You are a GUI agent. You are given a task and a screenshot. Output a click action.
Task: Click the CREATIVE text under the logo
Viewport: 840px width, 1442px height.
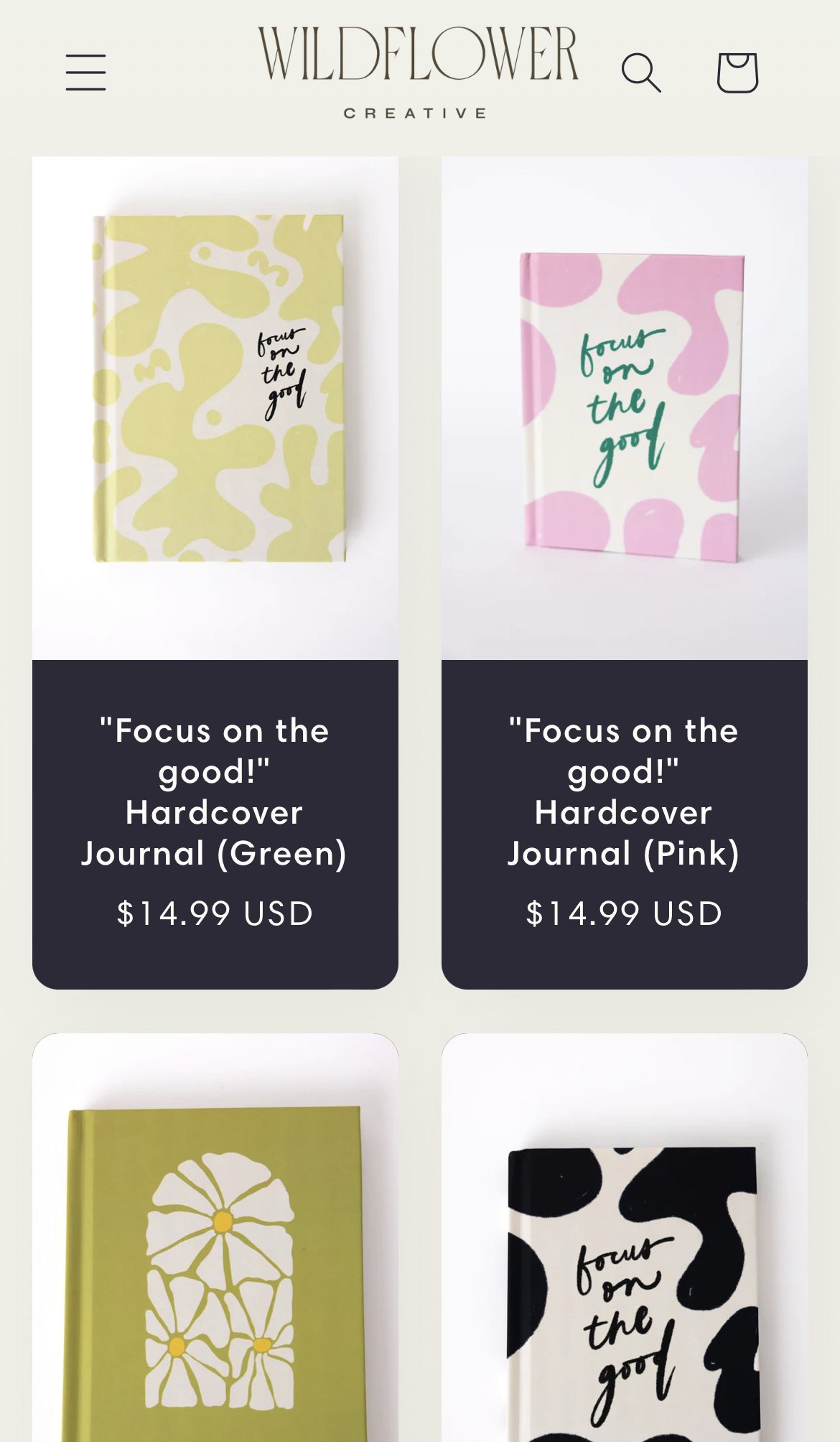[416, 113]
